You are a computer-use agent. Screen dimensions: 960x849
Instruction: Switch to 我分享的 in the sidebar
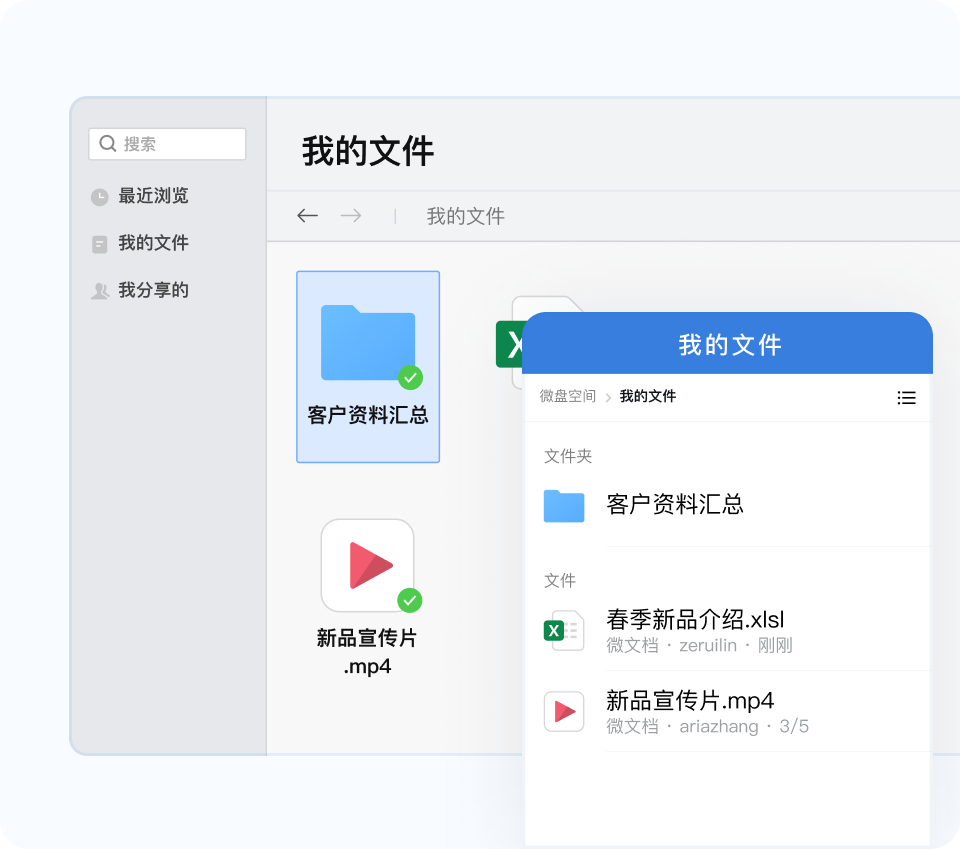tap(152, 291)
